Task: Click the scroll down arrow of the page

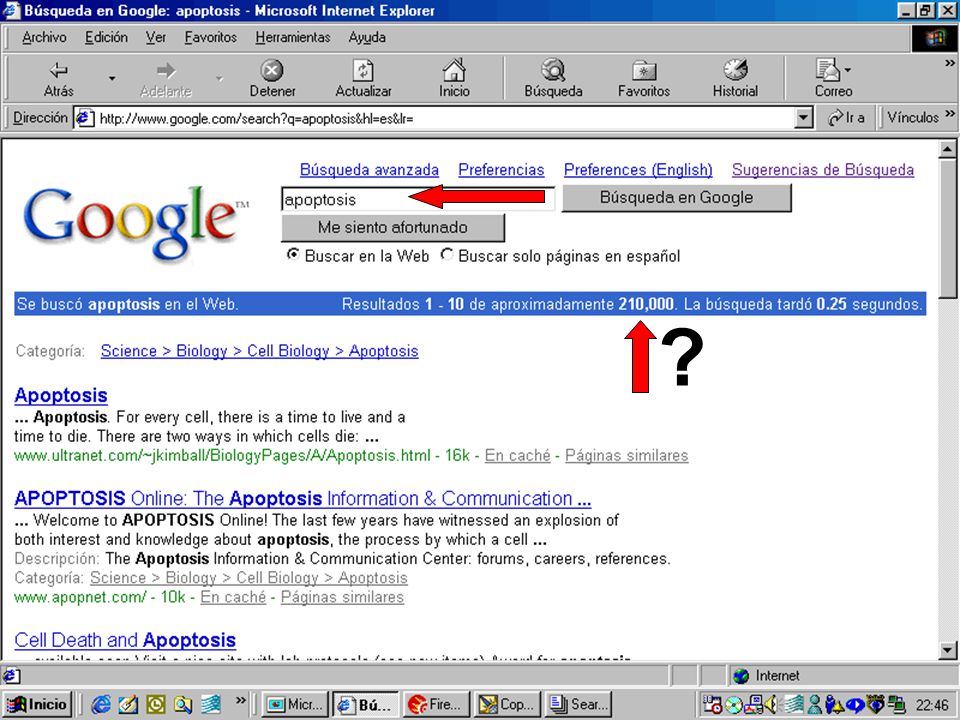Action: pyautogui.click(x=947, y=650)
